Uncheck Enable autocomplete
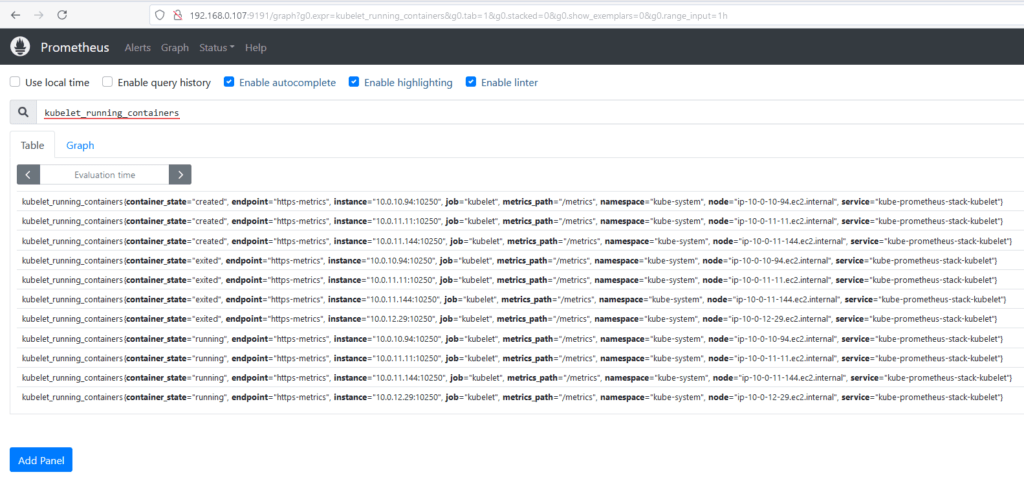 (x=229, y=82)
